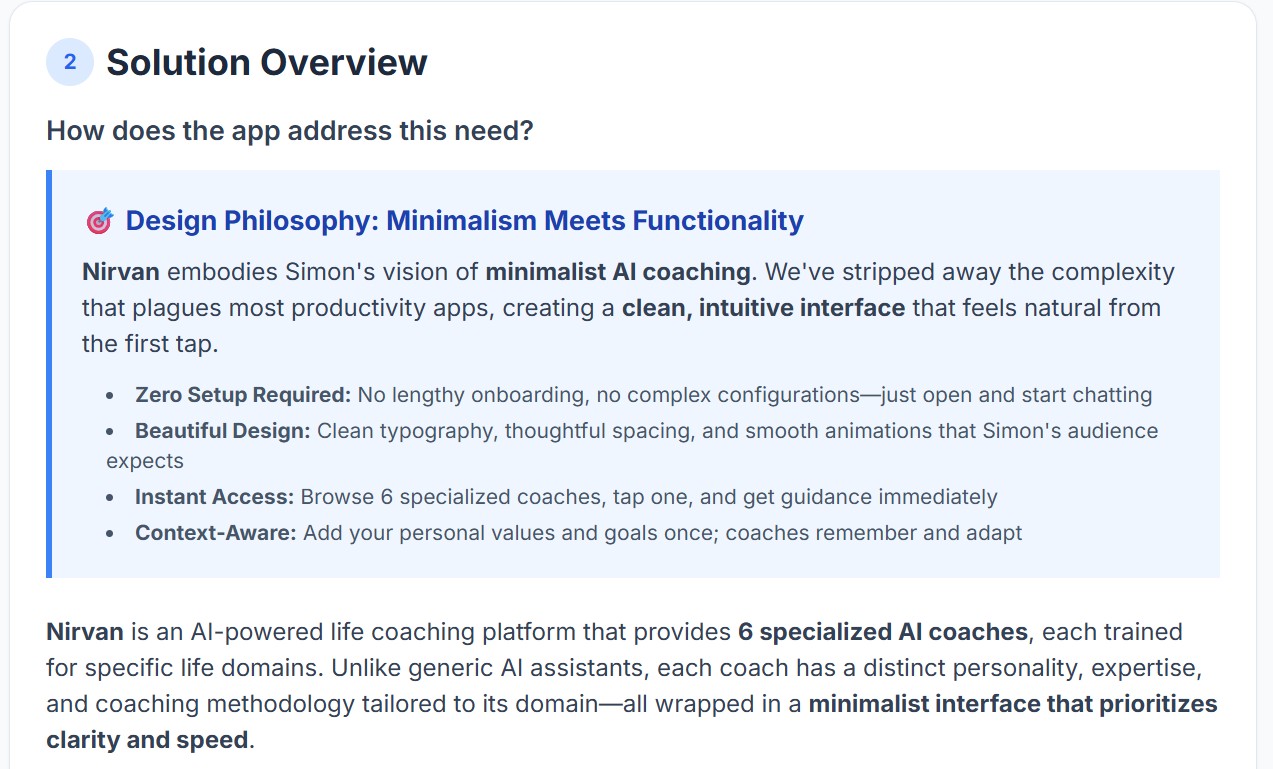1273x769 pixels.
Task: Click the Design Philosophy heading text
Action: [464, 221]
